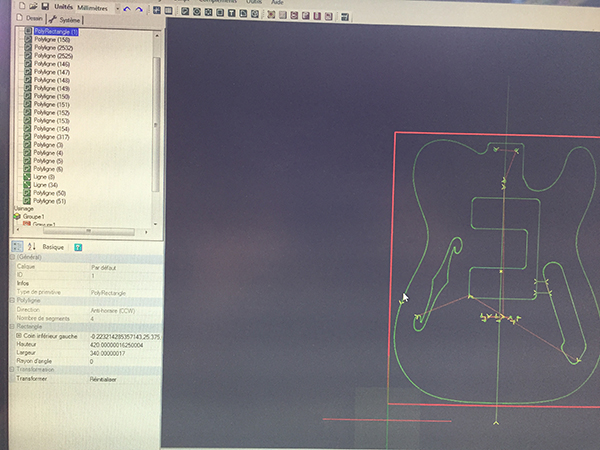Select the arc drawing tool
Viewport: 600px width, 450px height.
243,13
